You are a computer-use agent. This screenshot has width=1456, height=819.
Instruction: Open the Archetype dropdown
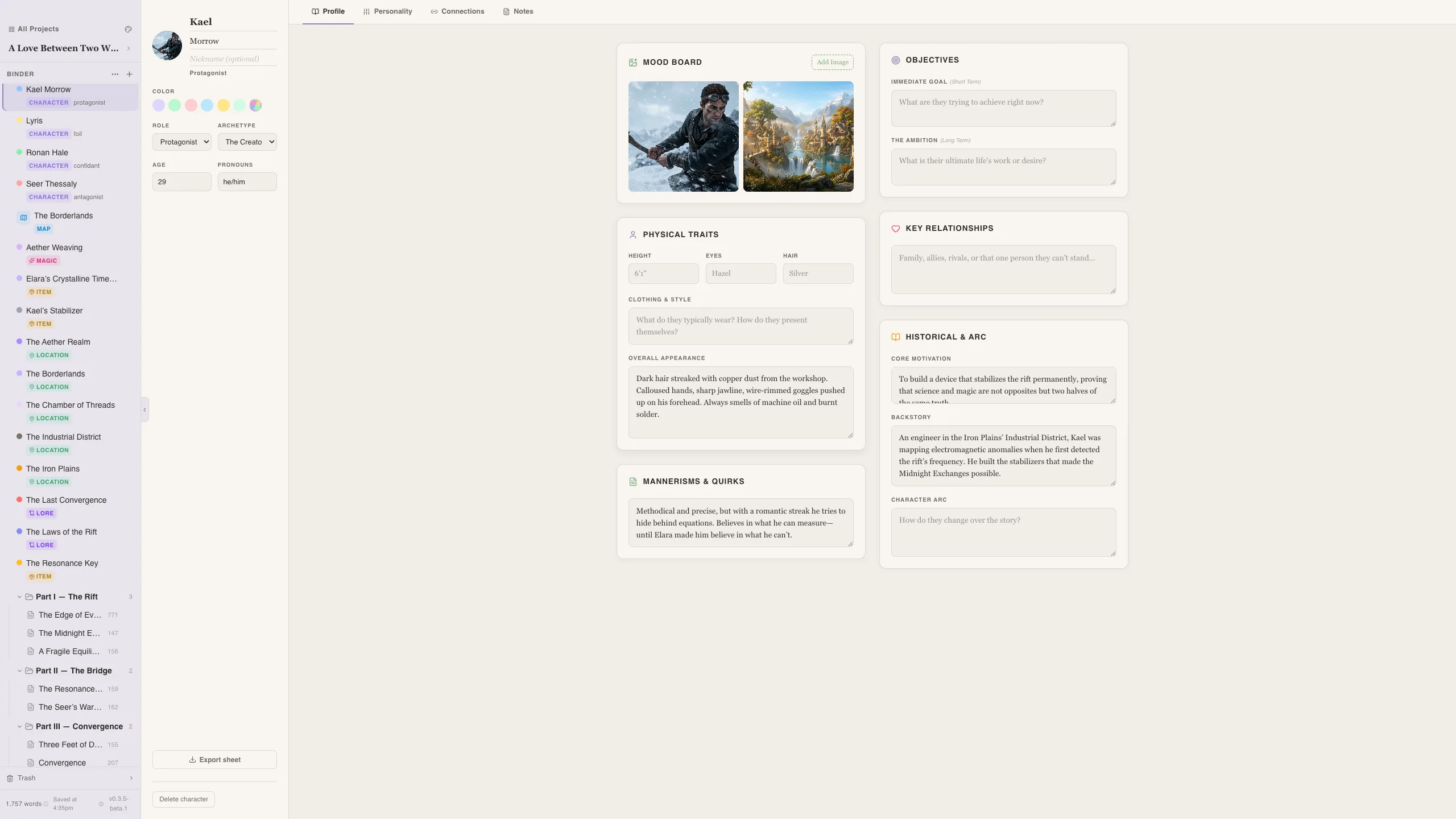[x=247, y=142]
